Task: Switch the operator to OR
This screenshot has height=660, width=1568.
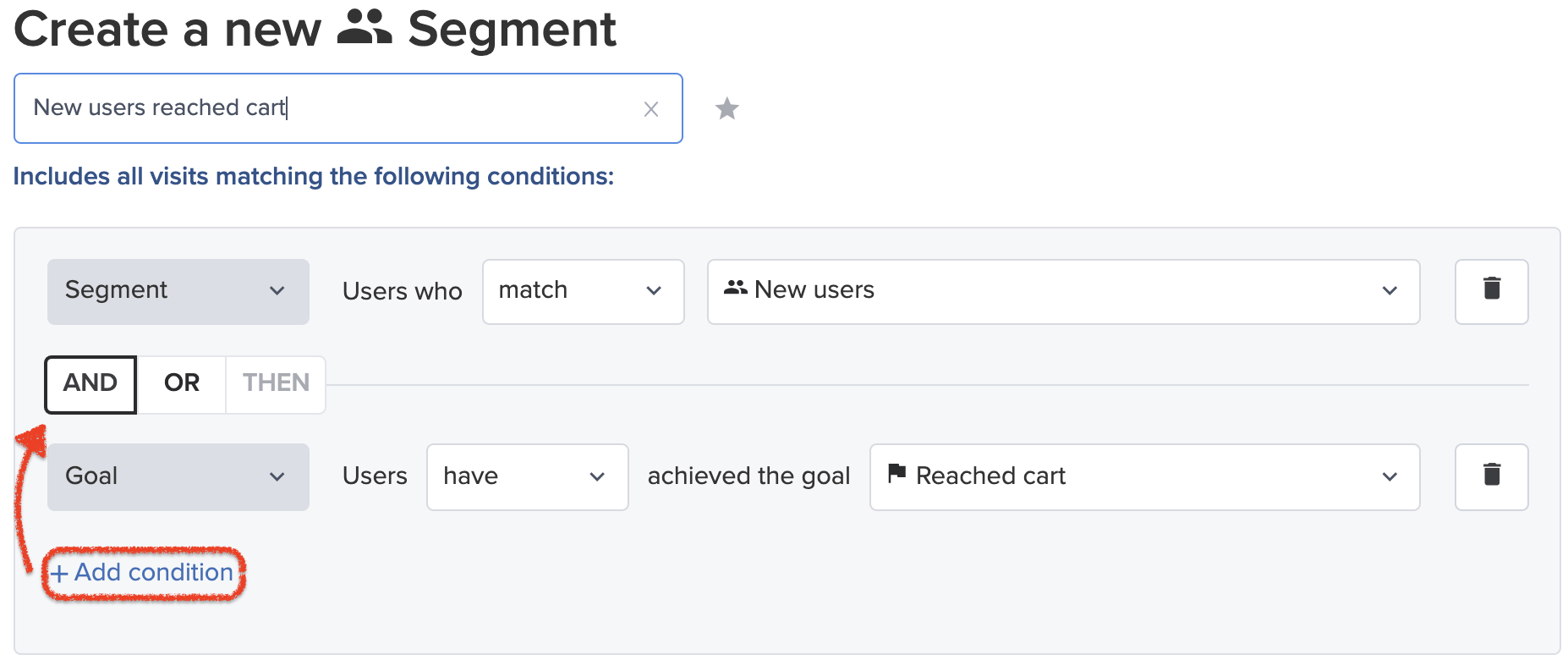Action: pyautogui.click(x=182, y=384)
